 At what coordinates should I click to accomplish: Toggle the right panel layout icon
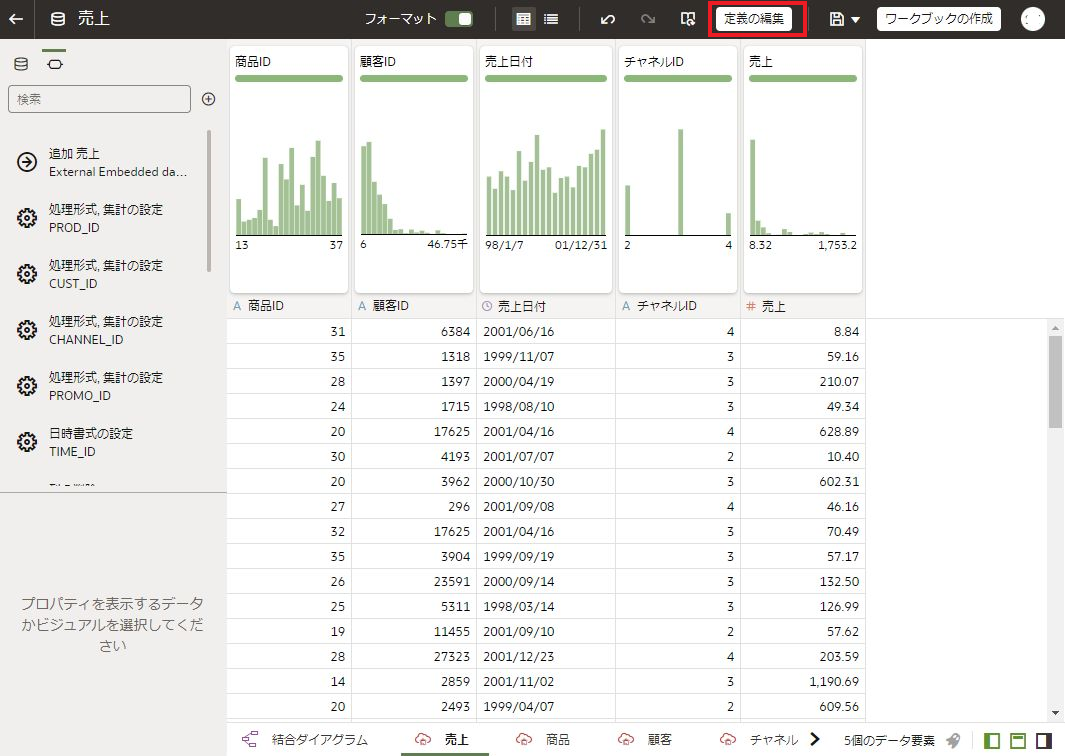coord(1044,740)
